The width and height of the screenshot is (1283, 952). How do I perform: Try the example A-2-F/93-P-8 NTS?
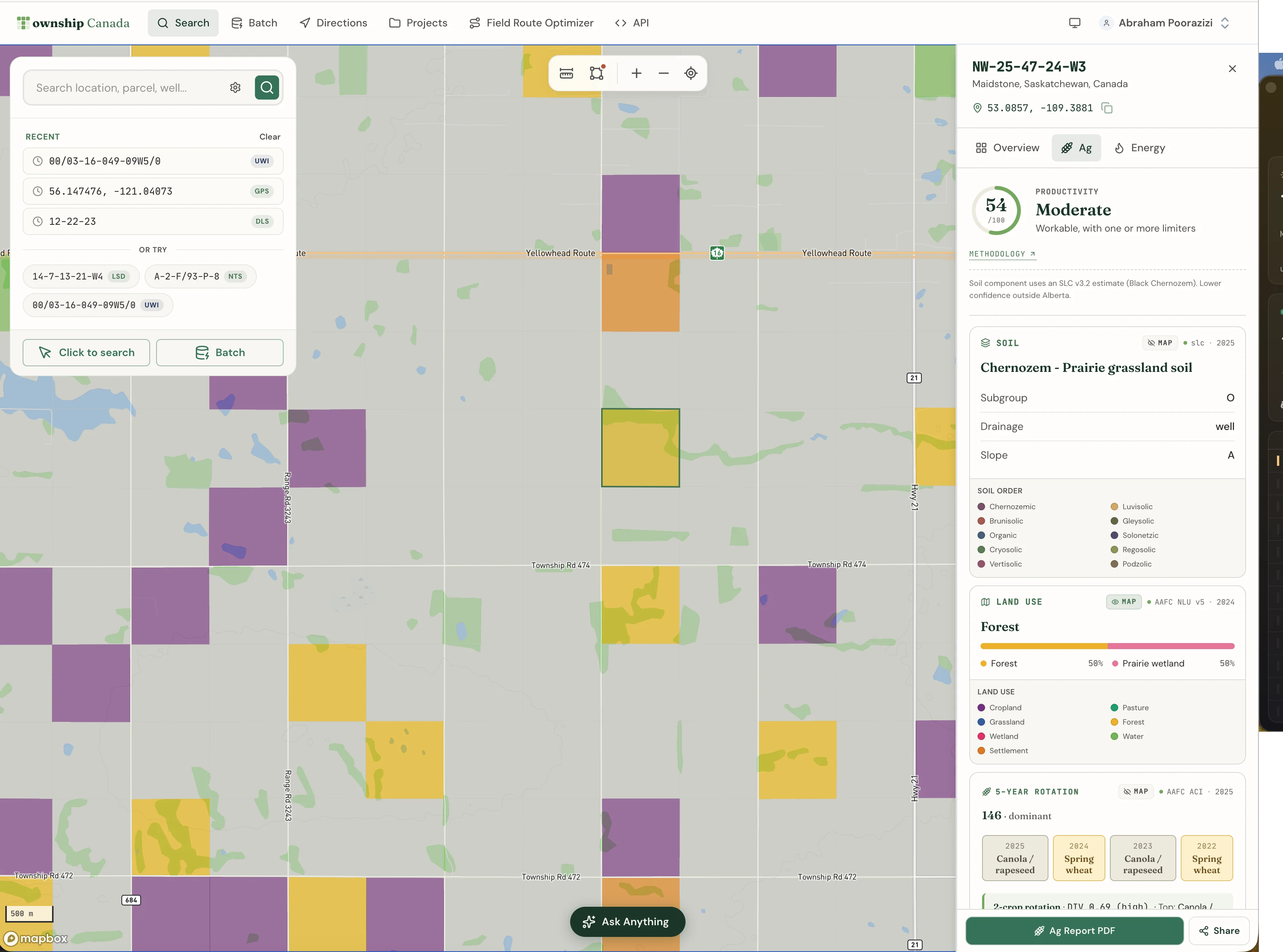click(200, 276)
